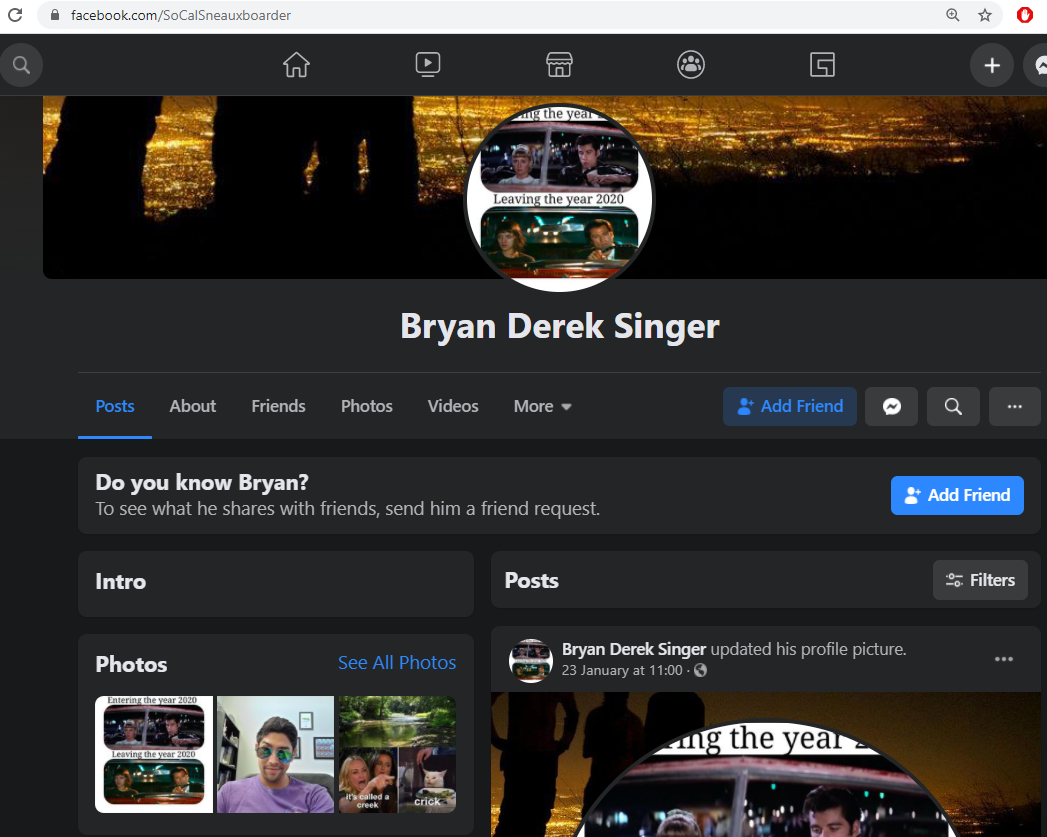Click the See All Photos link
This screenshot has width=1047, height=837.
[397, 663]
